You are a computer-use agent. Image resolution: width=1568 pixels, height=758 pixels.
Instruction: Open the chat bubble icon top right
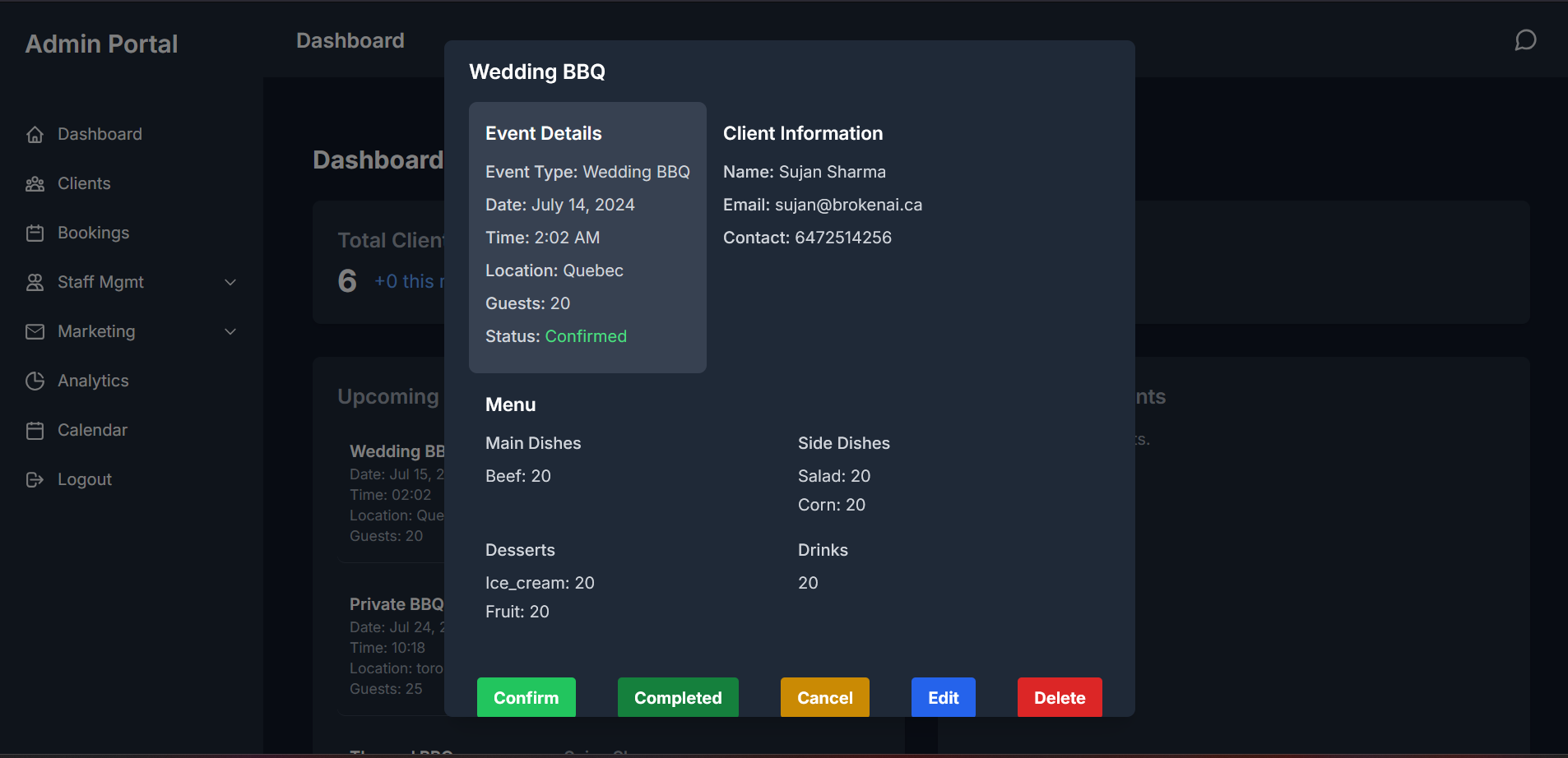(x=1525, y=39)
